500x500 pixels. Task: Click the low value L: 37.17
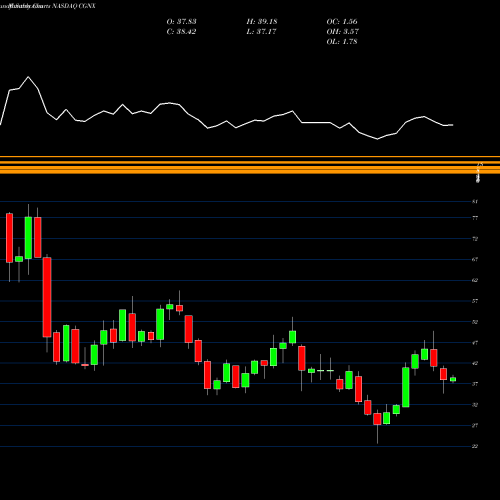click(x=261, y=32)
